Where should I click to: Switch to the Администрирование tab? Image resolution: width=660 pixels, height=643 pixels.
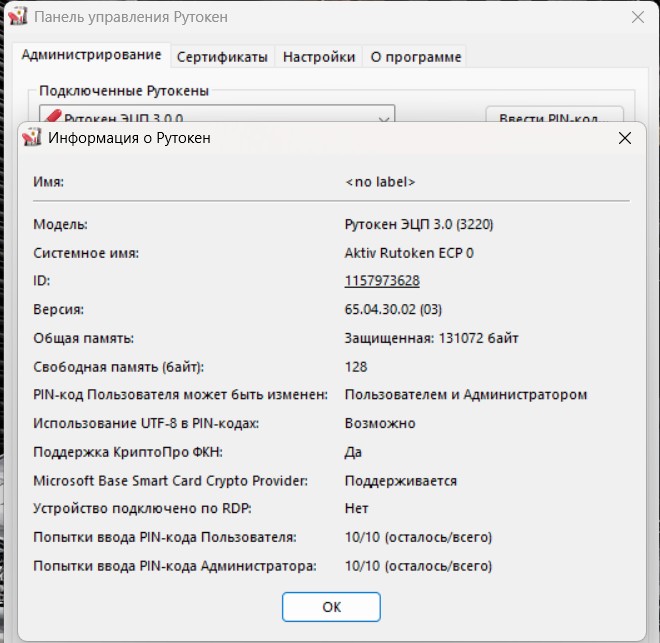[x=91, y=55]
